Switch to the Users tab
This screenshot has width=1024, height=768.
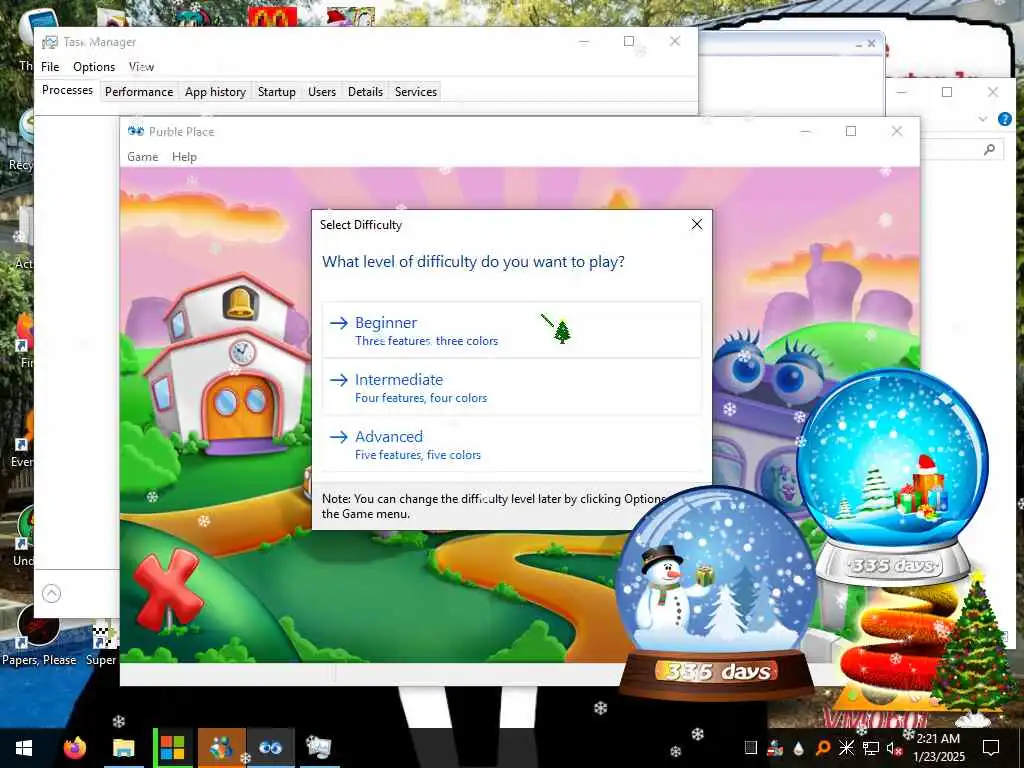[x=322, y=91]
